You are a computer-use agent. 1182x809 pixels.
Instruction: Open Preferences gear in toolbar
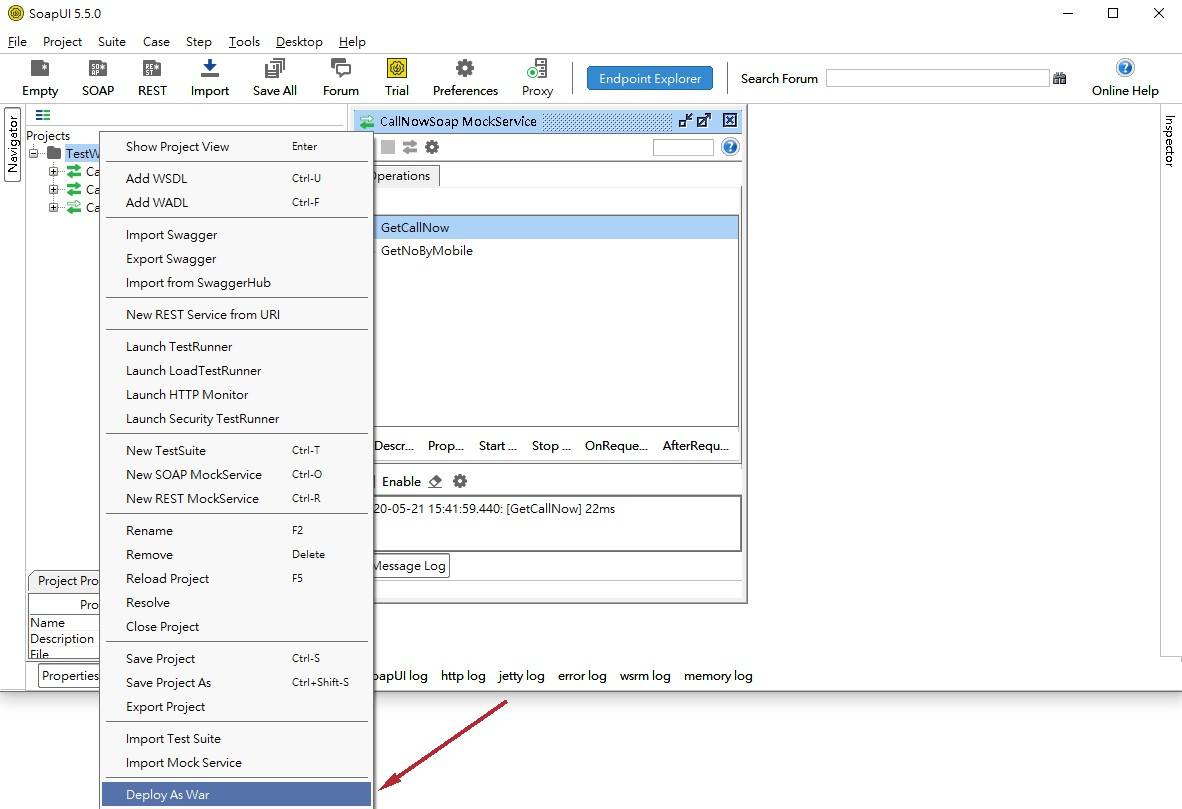(465, 69)
